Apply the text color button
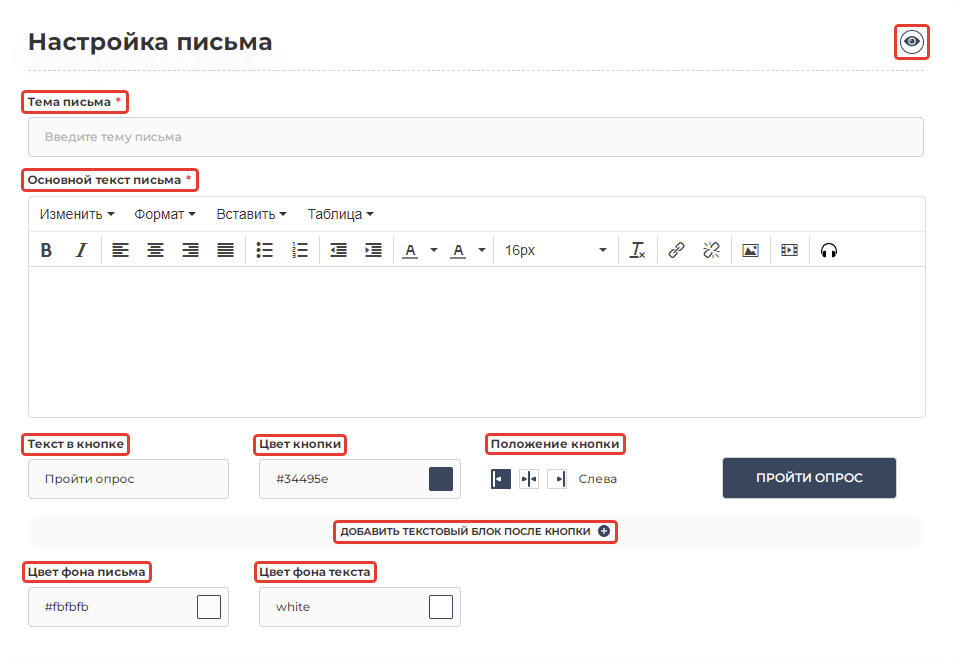Image resolution: width=955 pixels, height=658 pixels. [x=411, y=250]
